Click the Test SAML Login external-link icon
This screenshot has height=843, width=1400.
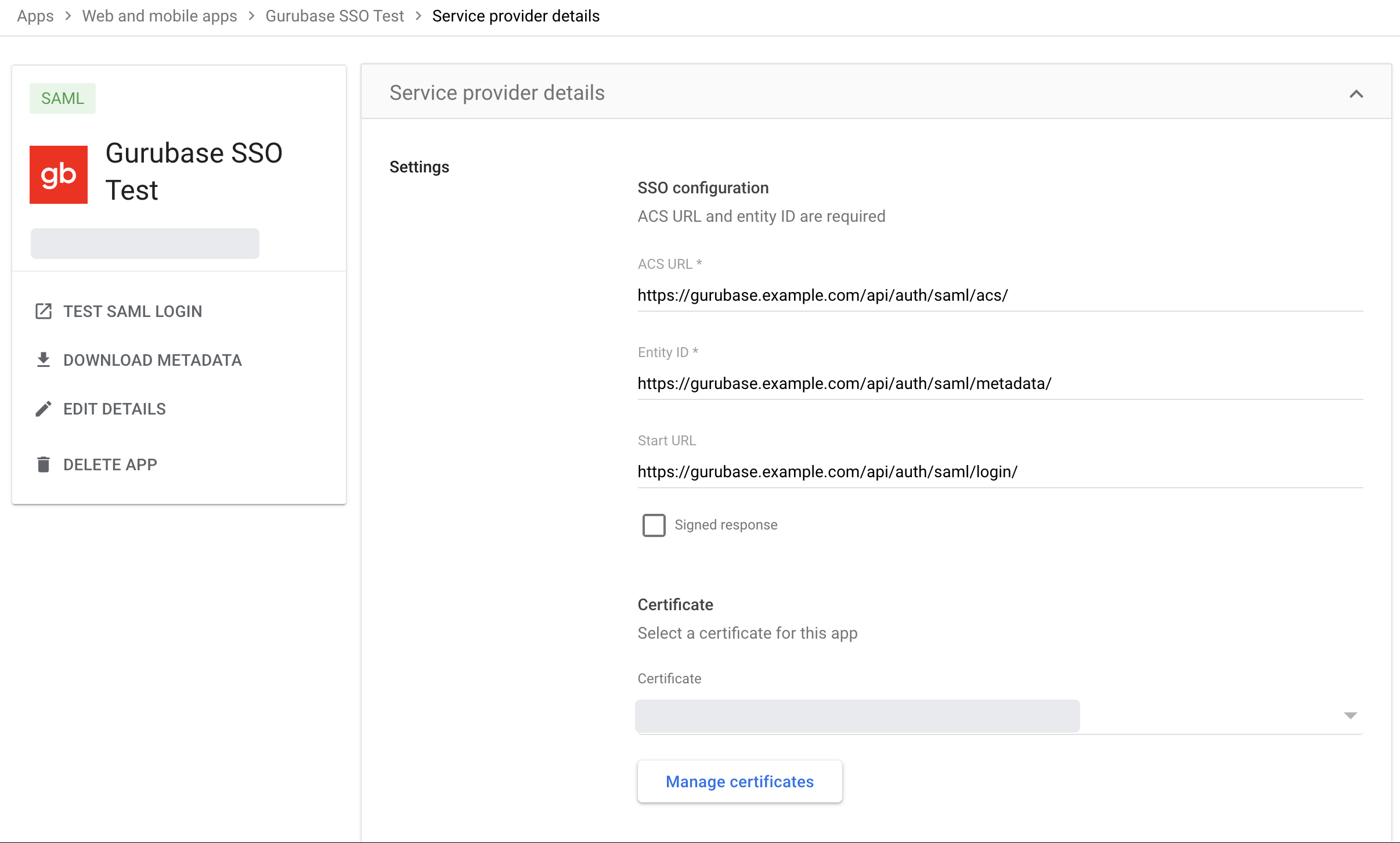(x=44, y=311)
